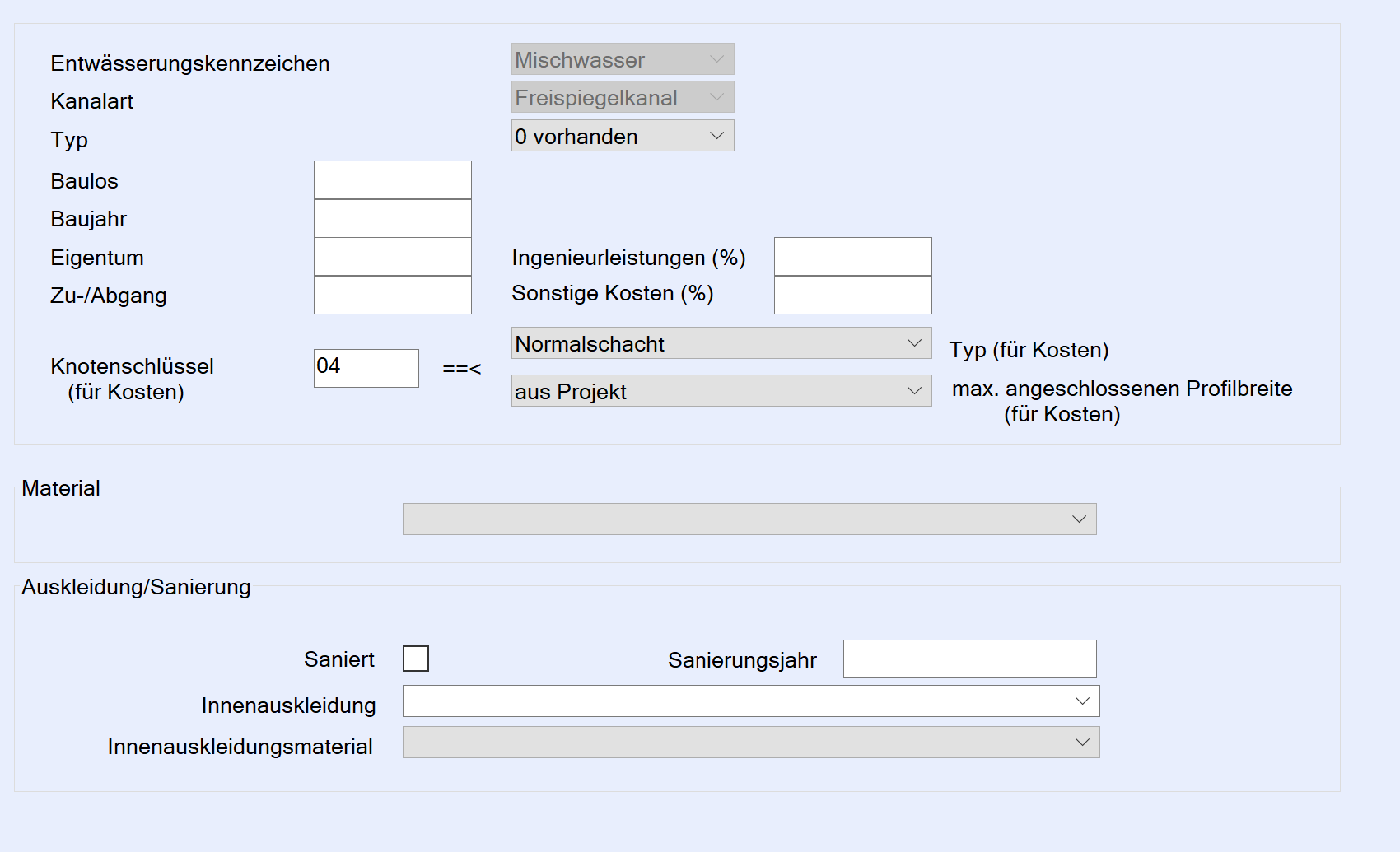Toggle the Saniert checkbox
The image size is (1400, 852).
click(x=416, y=659)
